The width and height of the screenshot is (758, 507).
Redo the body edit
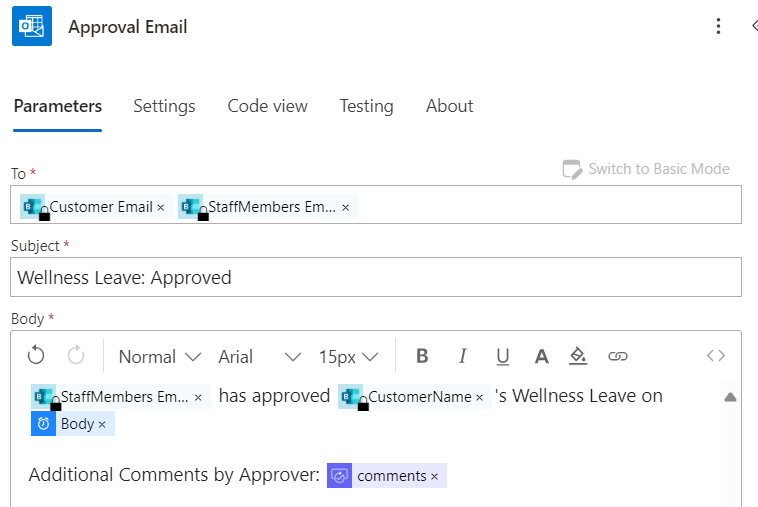click(x=76, y=356)
